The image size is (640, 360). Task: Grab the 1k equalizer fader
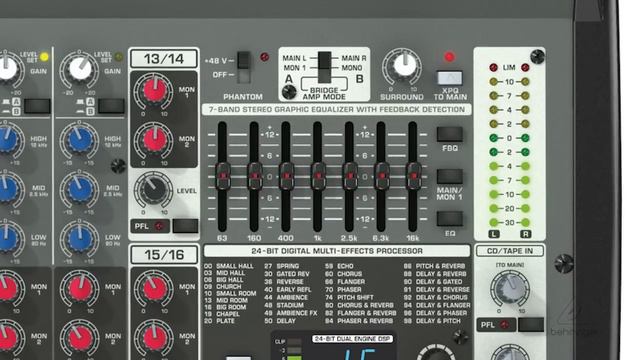318,176
